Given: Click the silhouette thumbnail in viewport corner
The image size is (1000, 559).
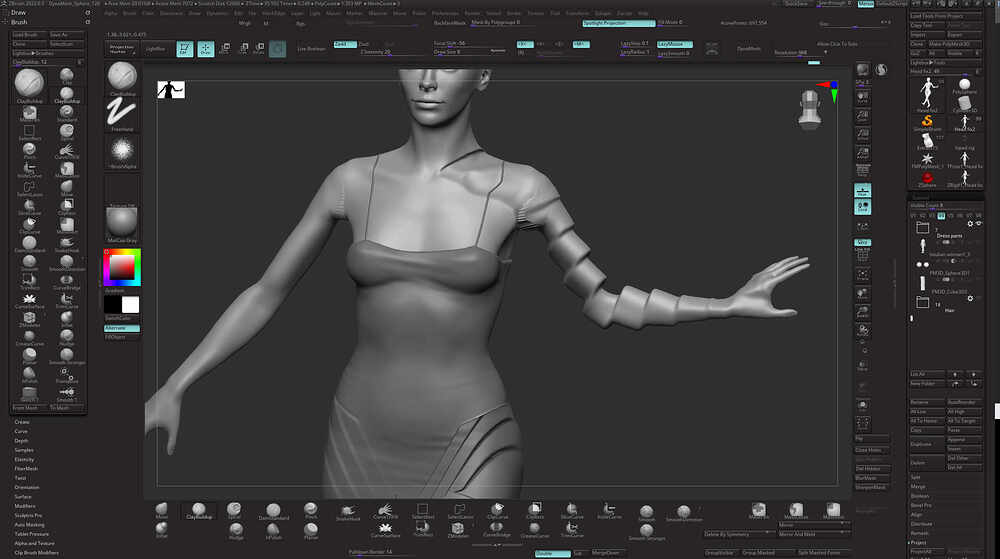Looking at the screenshot, I should tap(171, 90).
